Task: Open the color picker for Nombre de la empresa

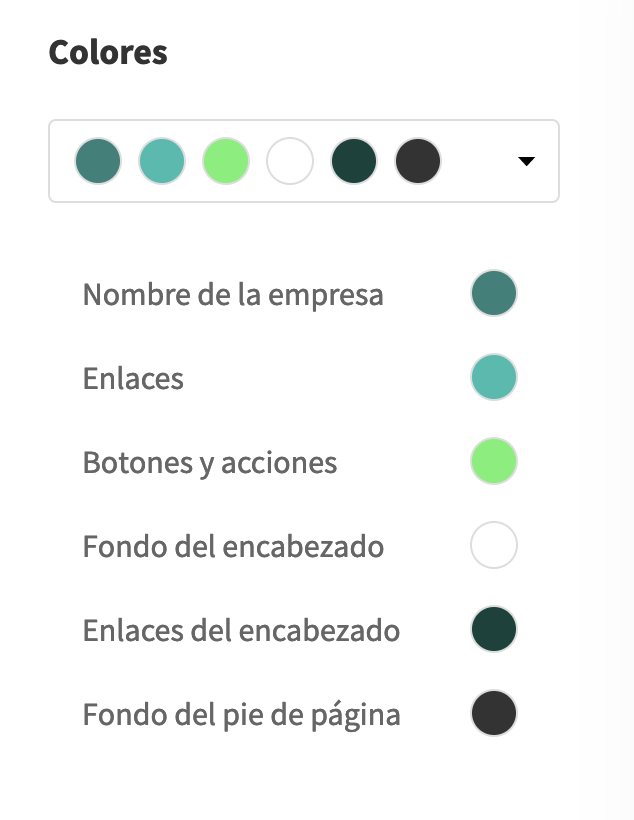Action: click(493, 295)
